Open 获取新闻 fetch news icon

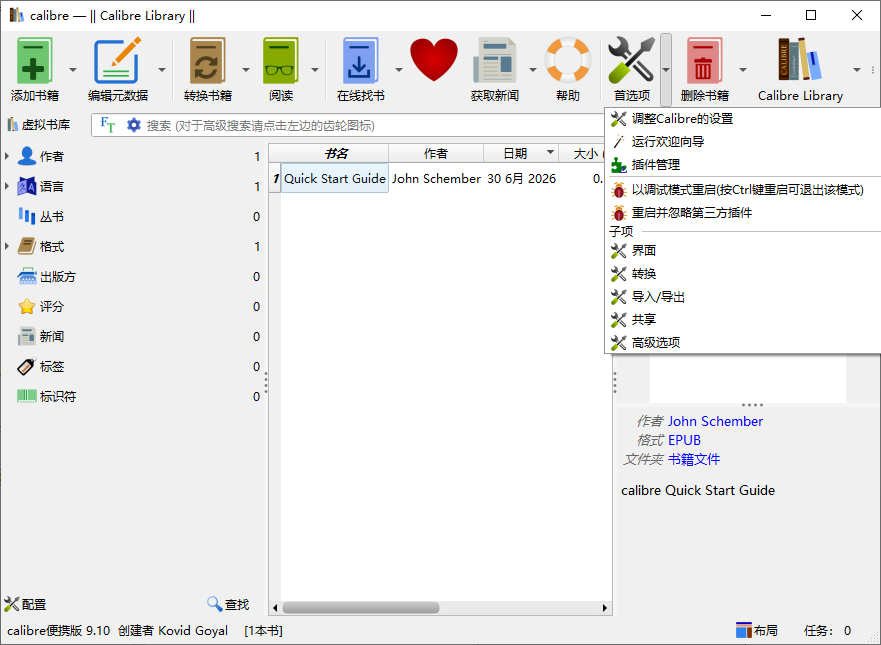click(494, 61)
